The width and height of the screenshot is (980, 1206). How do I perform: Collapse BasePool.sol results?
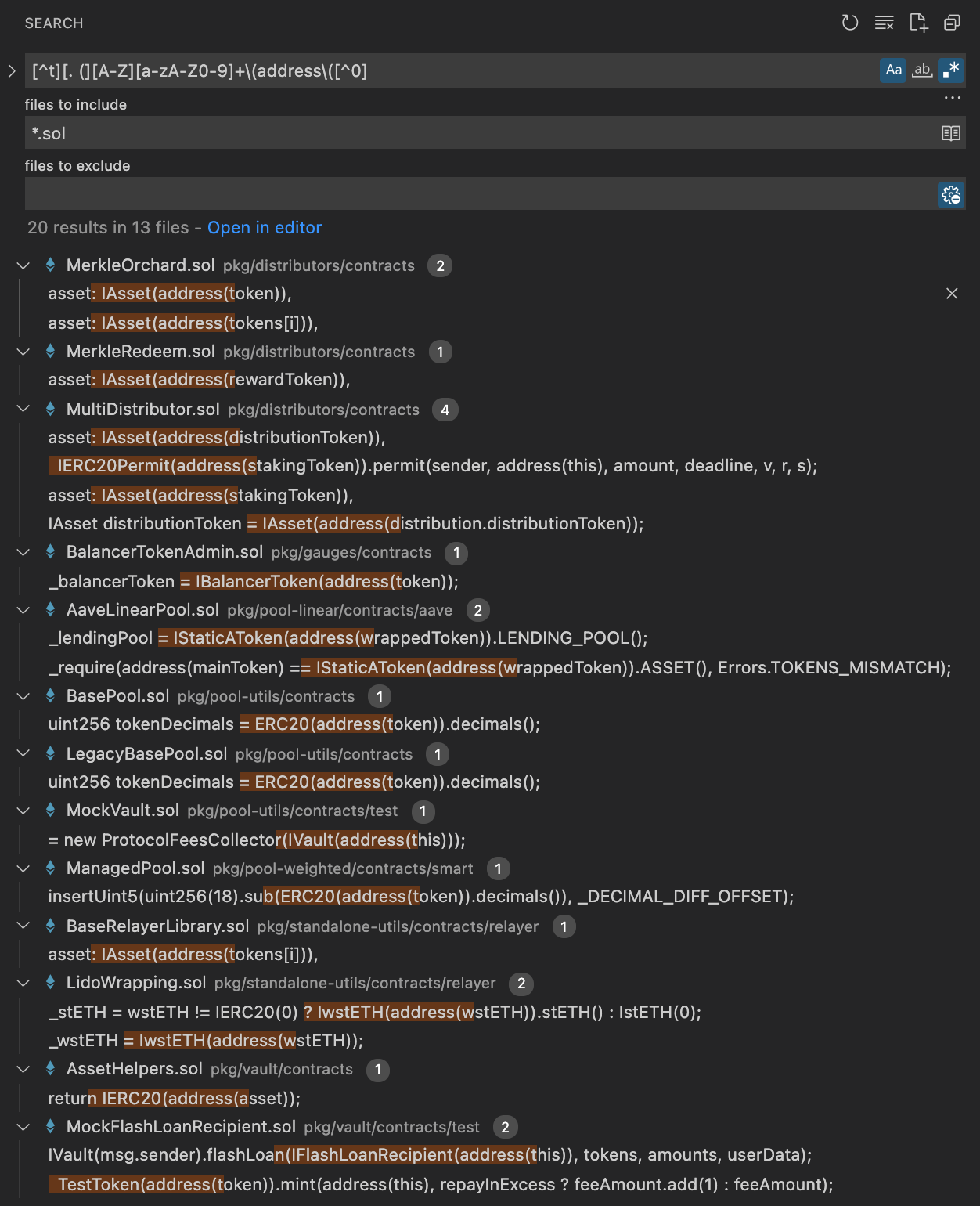23,696
